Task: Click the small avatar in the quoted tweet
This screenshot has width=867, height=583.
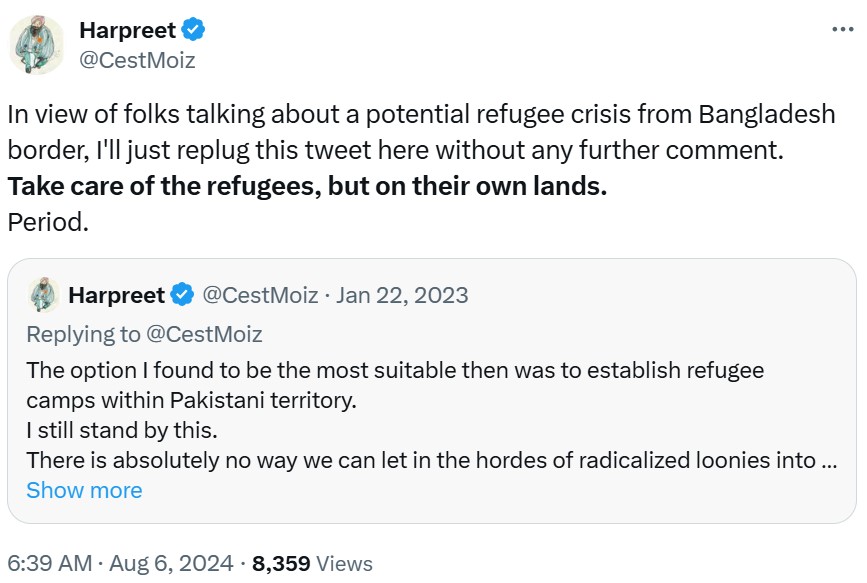Action: (x=42, y=295)
